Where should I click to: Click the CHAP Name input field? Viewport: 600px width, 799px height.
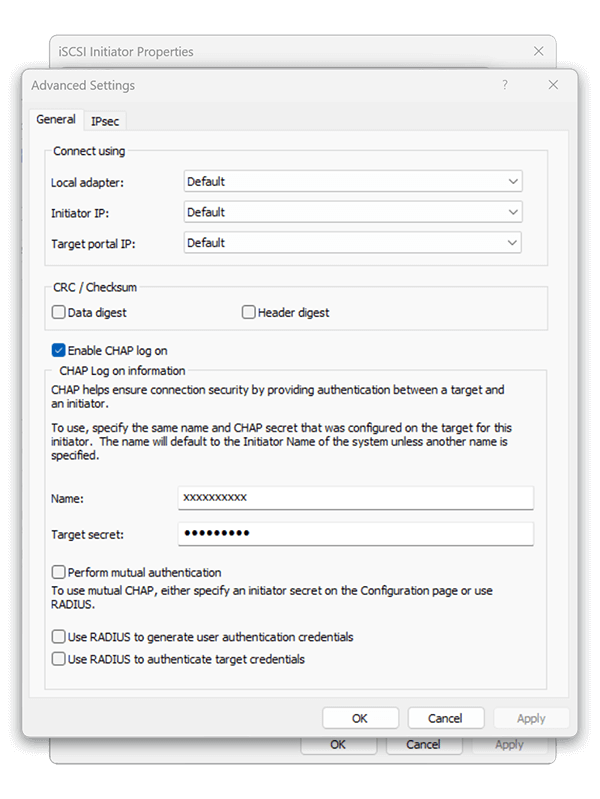pyautogui.click(x=356, y=498)
